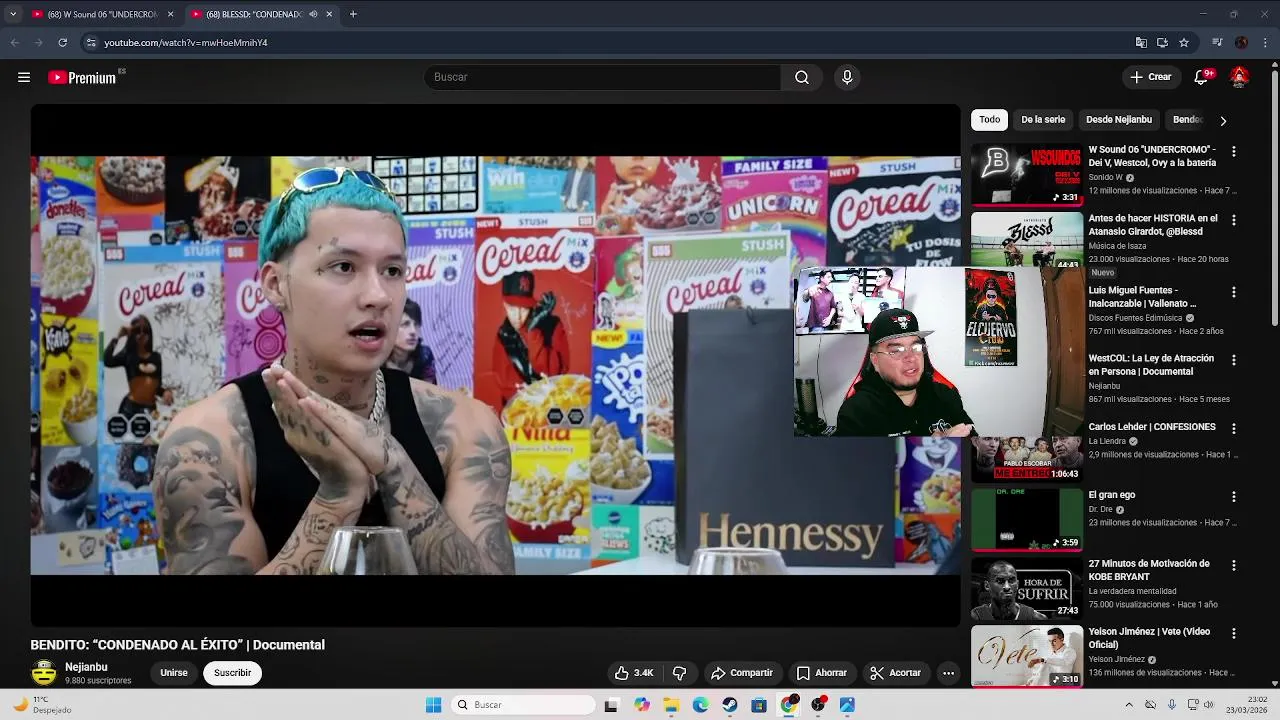Viewport: 1280px width, 720px height.
Task: Open the Windows Start menu
Action: coord(433,705)
